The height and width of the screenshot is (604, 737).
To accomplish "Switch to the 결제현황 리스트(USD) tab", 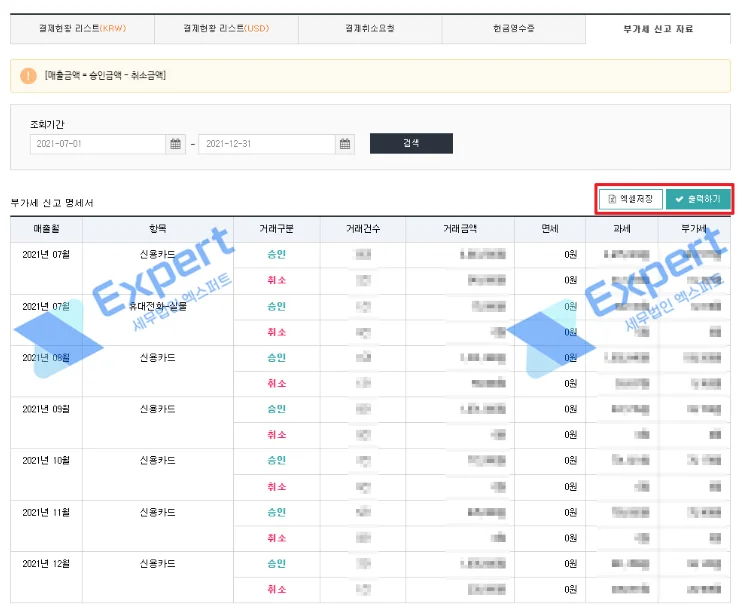I will (226, 28).
